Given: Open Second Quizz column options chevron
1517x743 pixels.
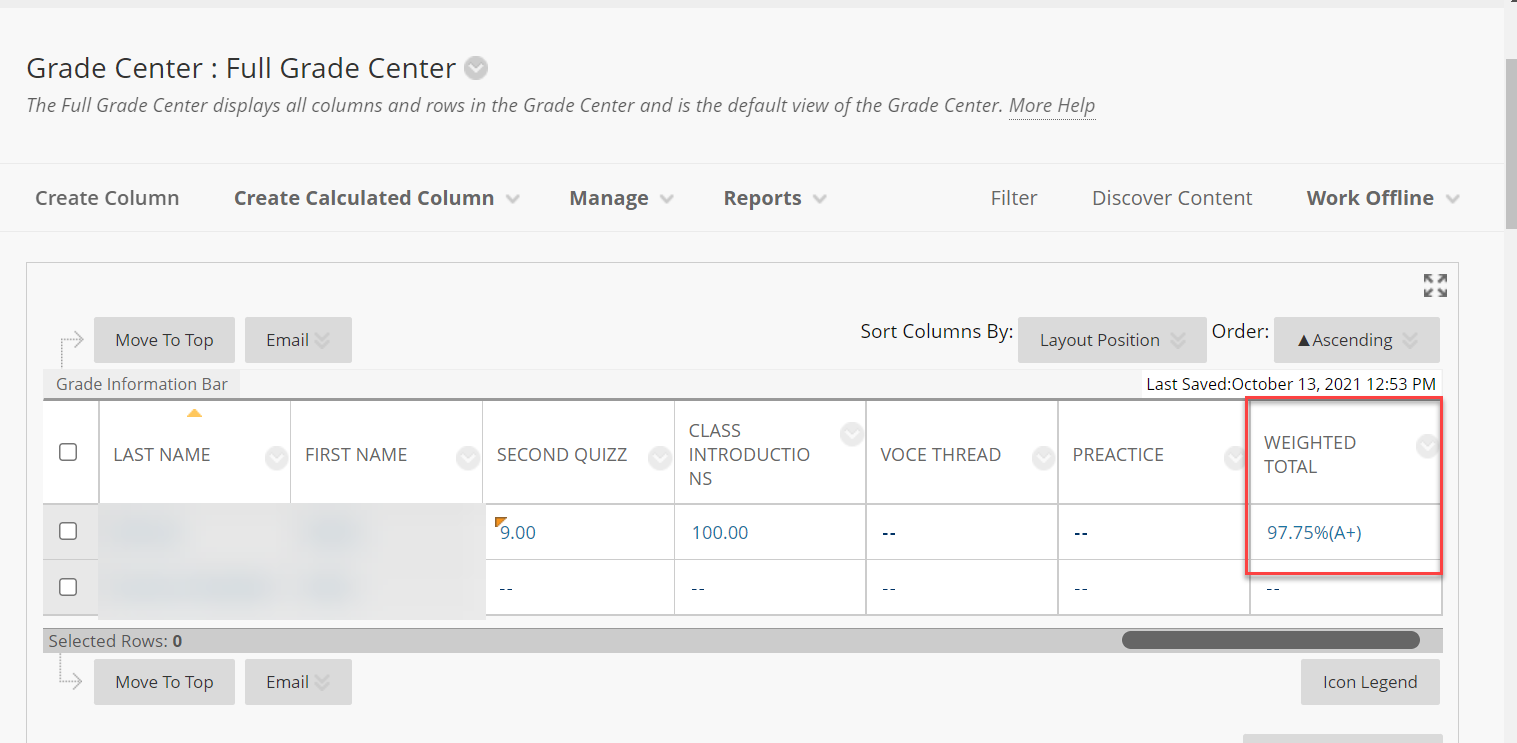Looking at the screenshot, I should 659,458.
